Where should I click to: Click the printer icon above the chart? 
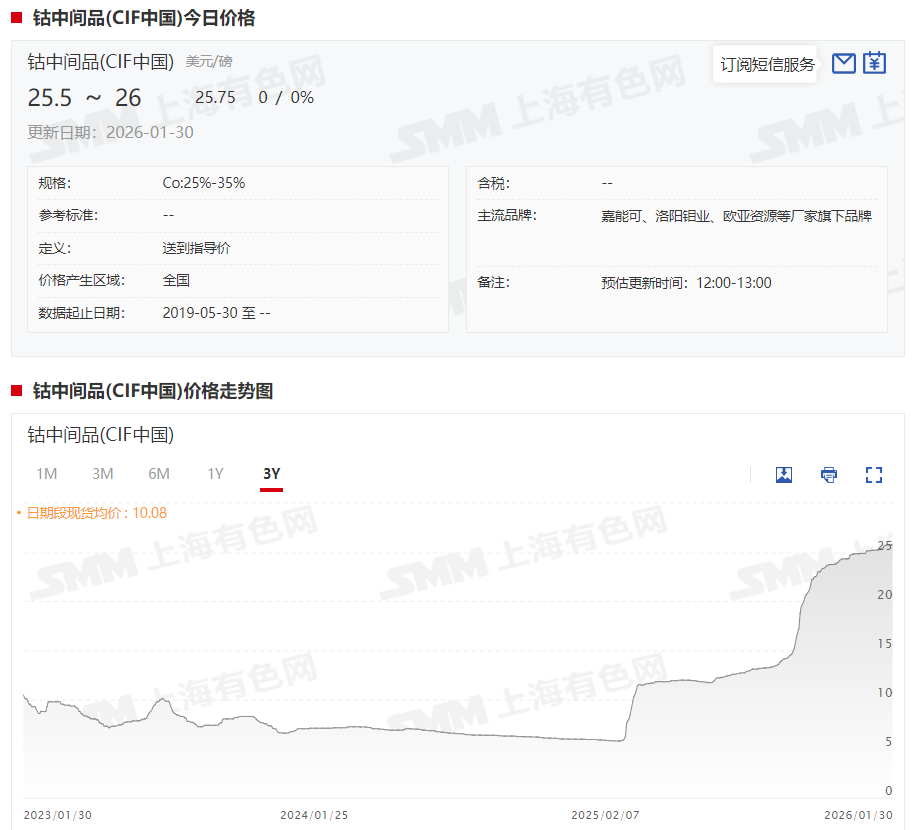click(x=829, y=475)
